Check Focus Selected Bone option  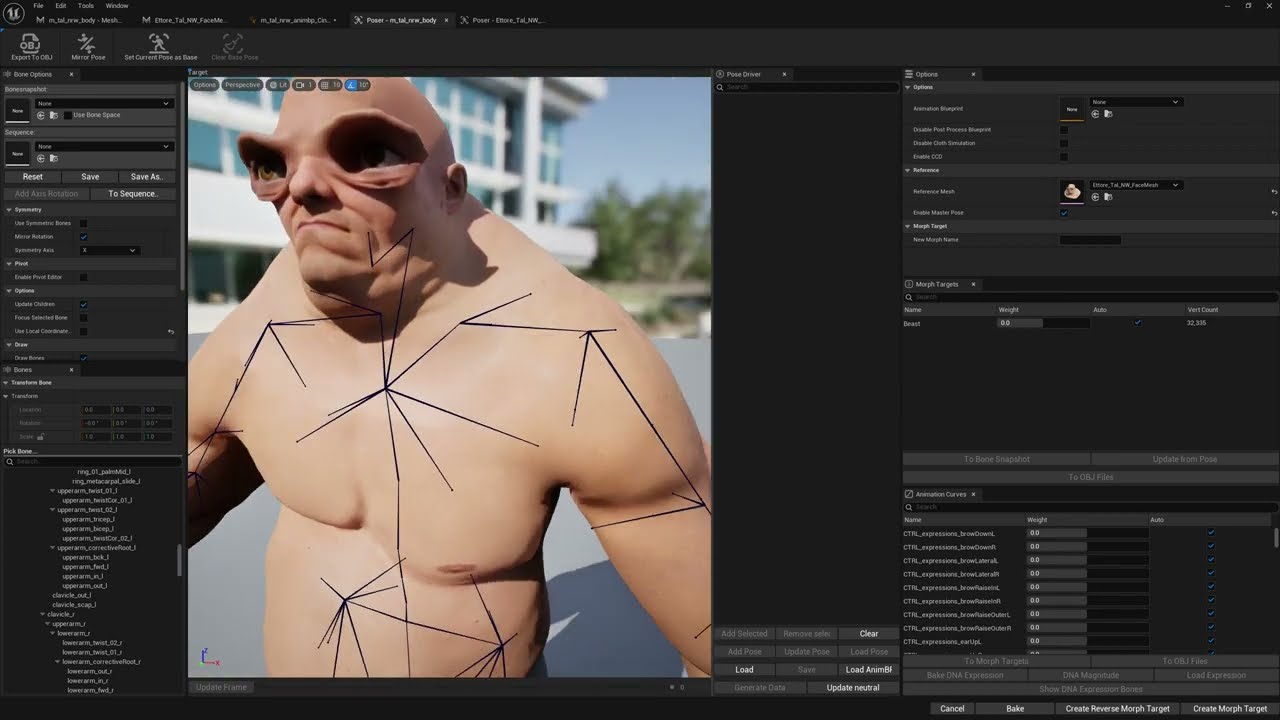pos(83,318)
